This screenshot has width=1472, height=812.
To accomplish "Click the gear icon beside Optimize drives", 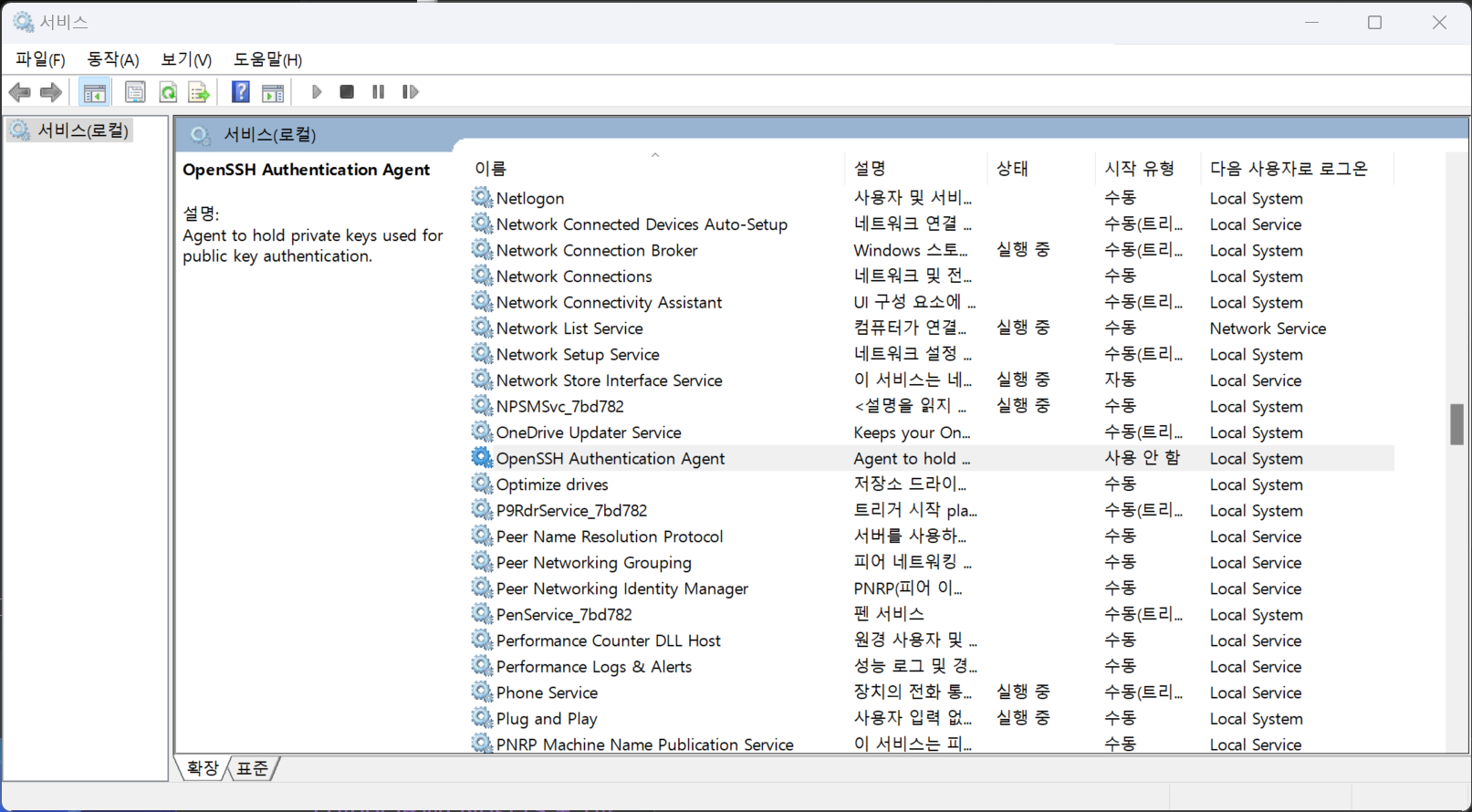I will coord(482,484).
